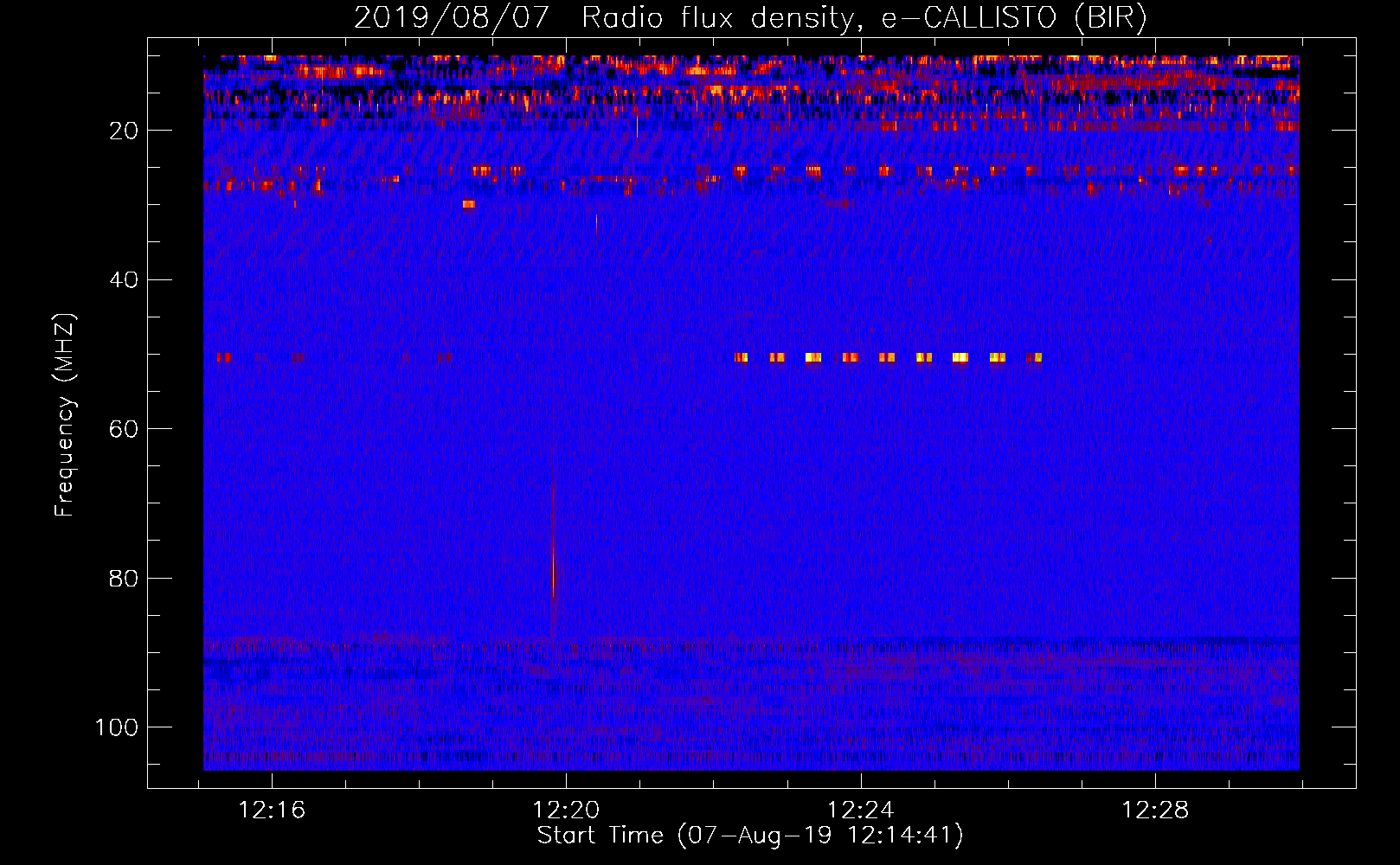The image size is (1400, 865).
Task: Click the 12:24 time tick label
Action: (861, 811)
